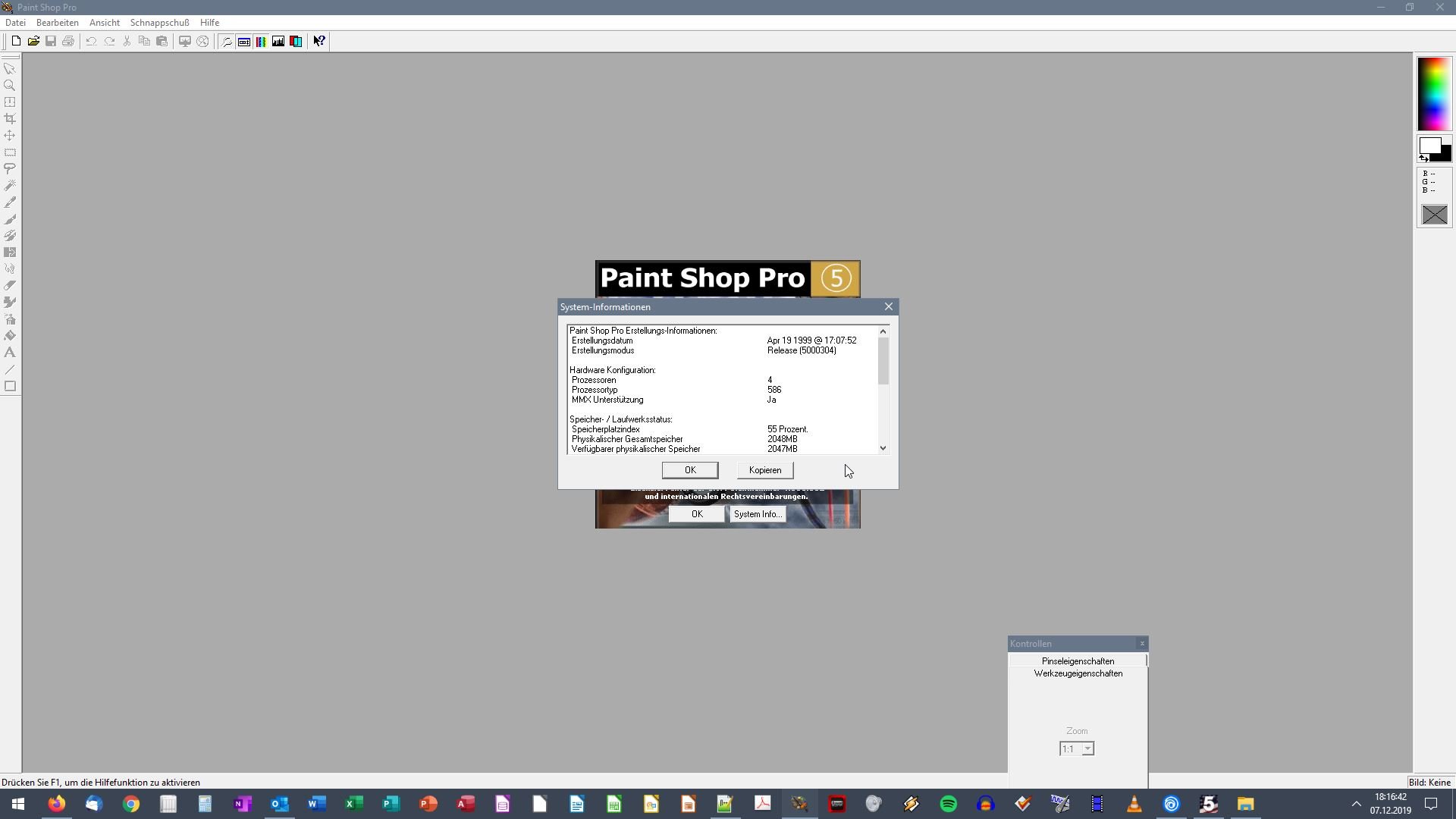Image resolution: width=1456 pixels, height=819 pixels.
Task: Close the System-Informationen dialog
Action: pos(889,306)
